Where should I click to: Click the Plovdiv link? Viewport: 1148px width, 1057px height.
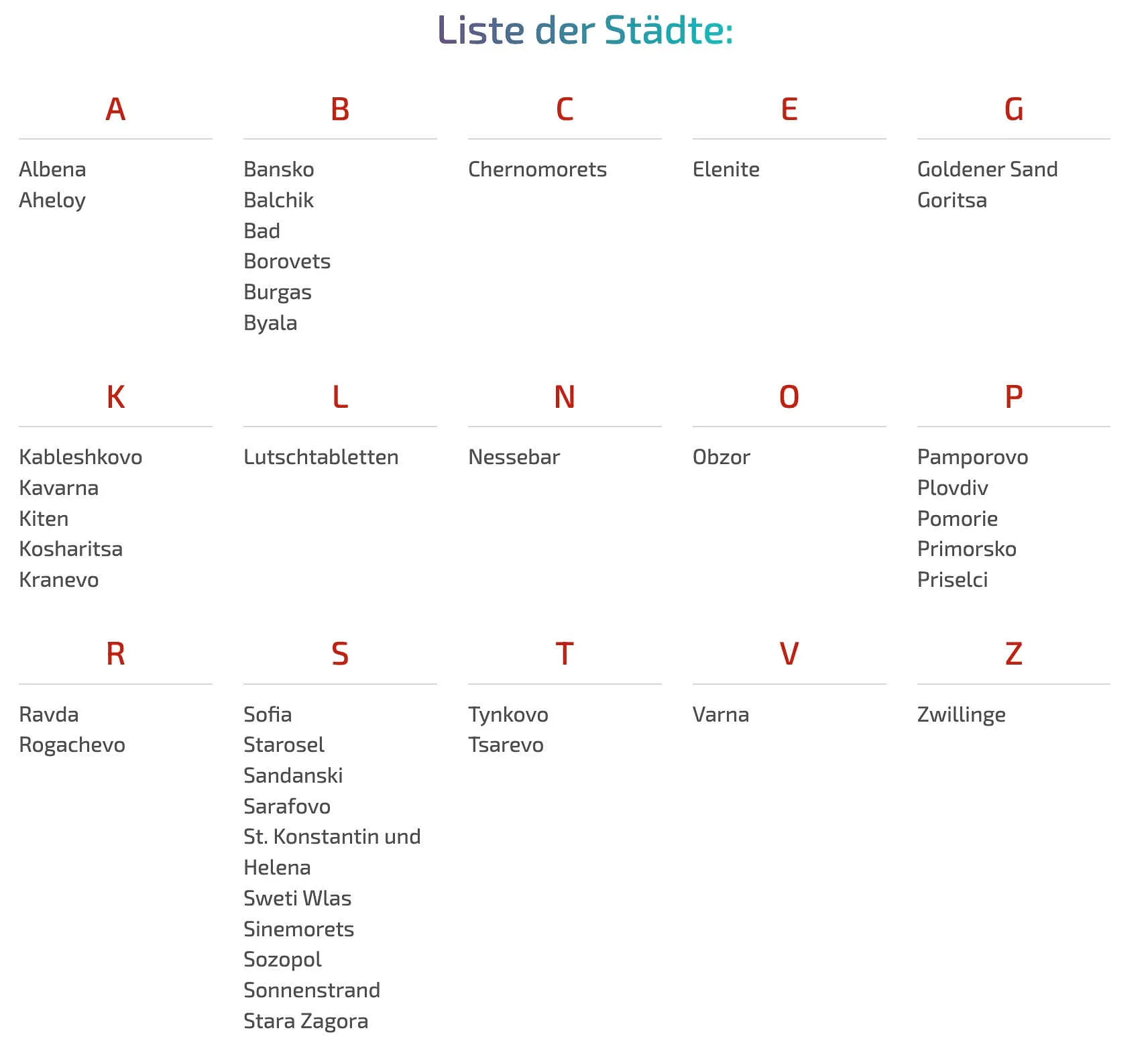952,488
